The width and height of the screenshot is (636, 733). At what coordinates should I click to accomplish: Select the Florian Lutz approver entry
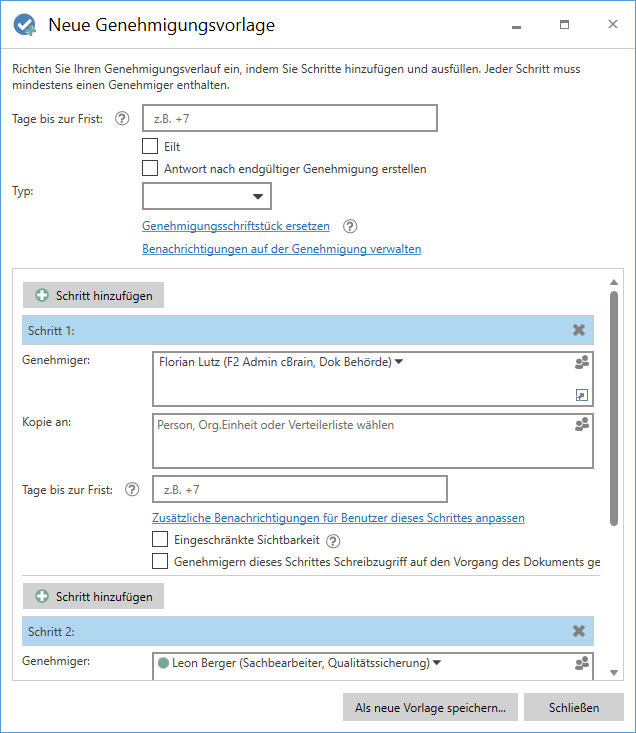[275, 362]
